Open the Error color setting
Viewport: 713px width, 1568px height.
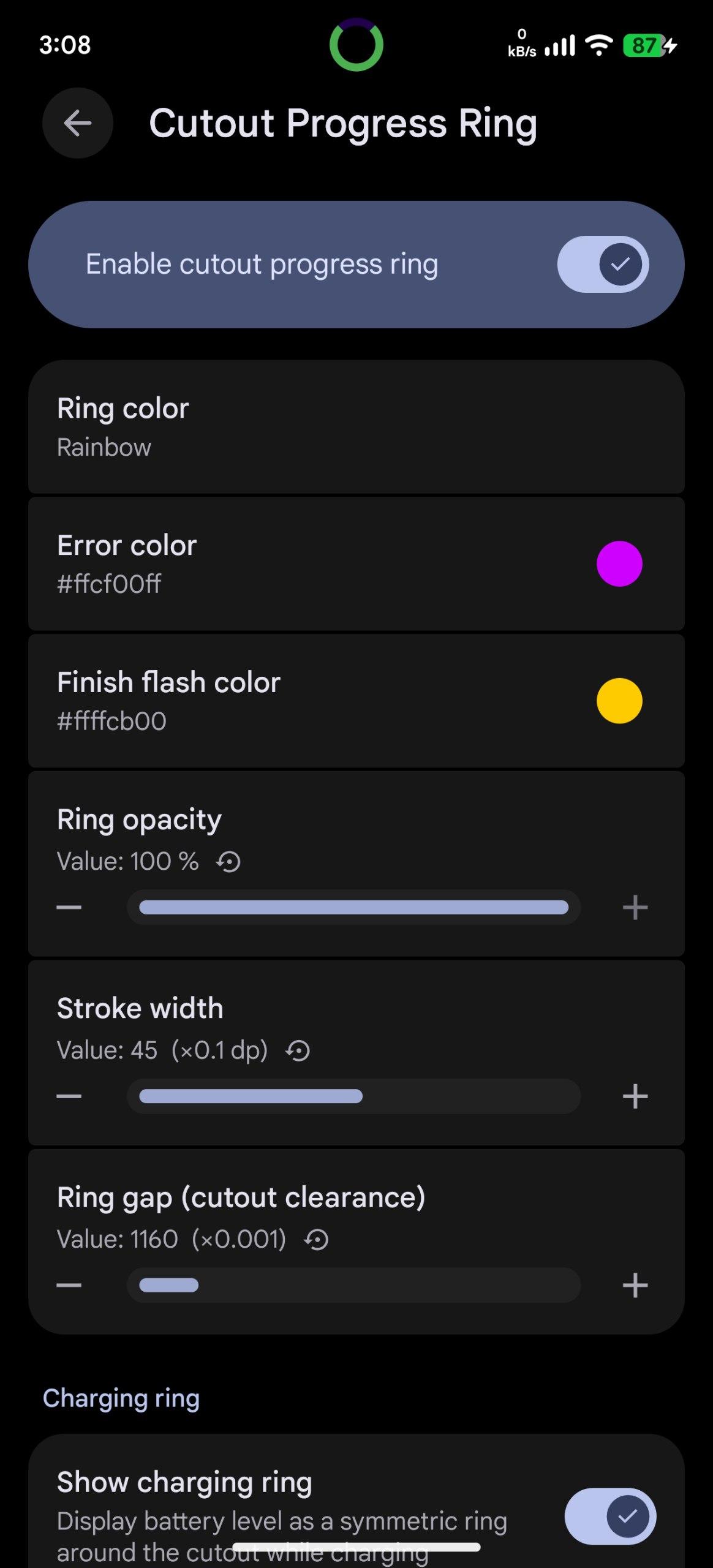306,563
